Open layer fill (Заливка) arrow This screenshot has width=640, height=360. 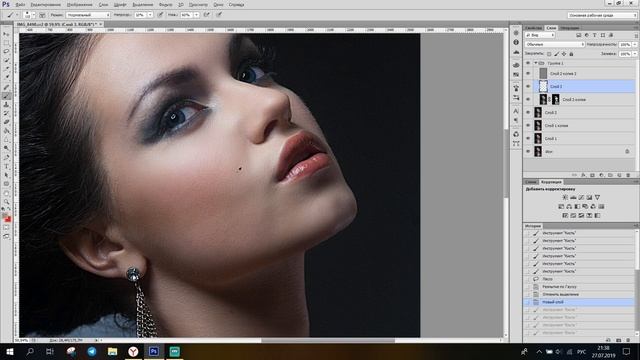coord(635,54)
